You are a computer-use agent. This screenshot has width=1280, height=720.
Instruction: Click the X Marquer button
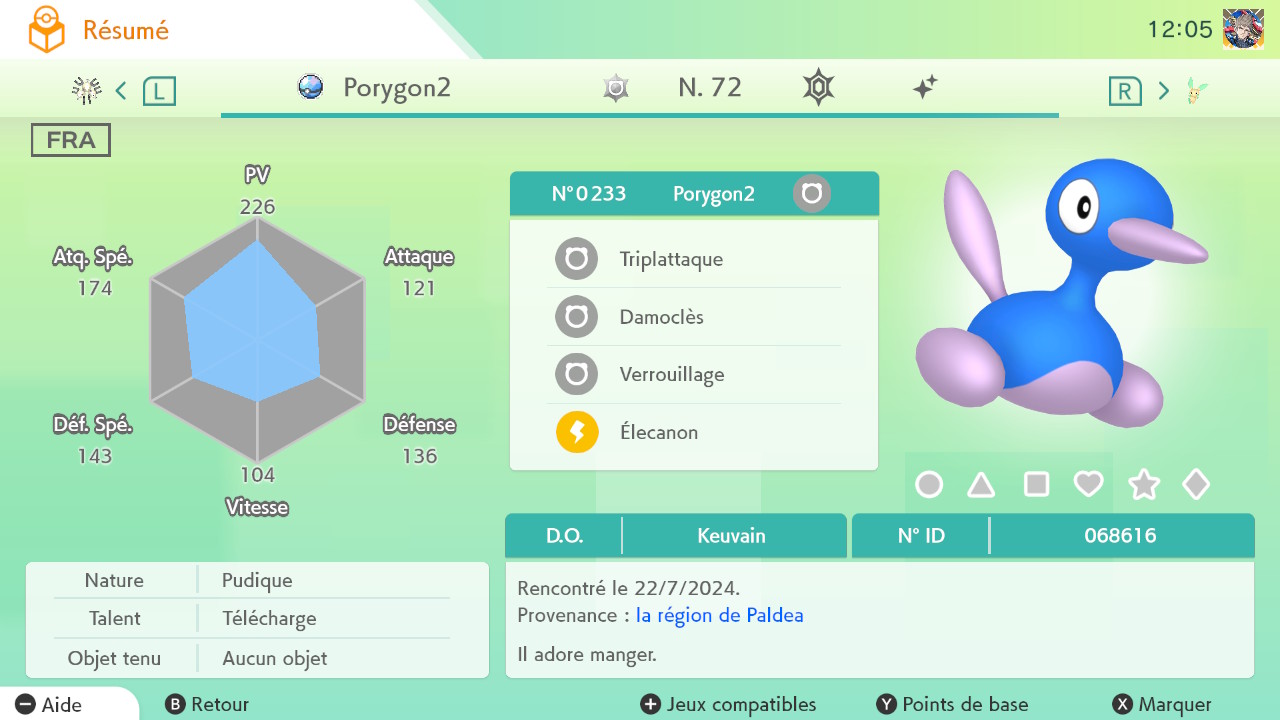1162,705
